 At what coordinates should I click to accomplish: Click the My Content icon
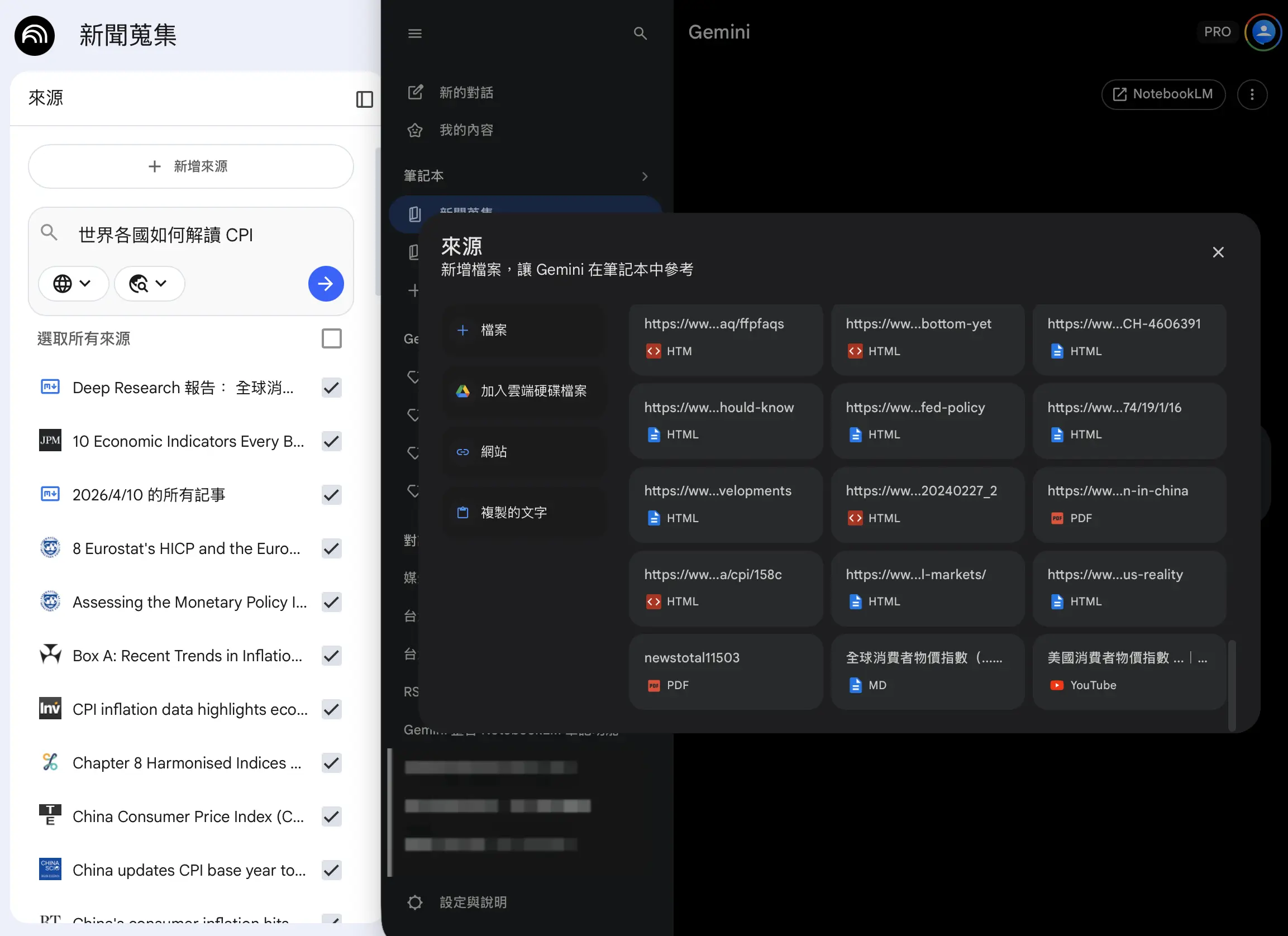click(x=415, y=130)
